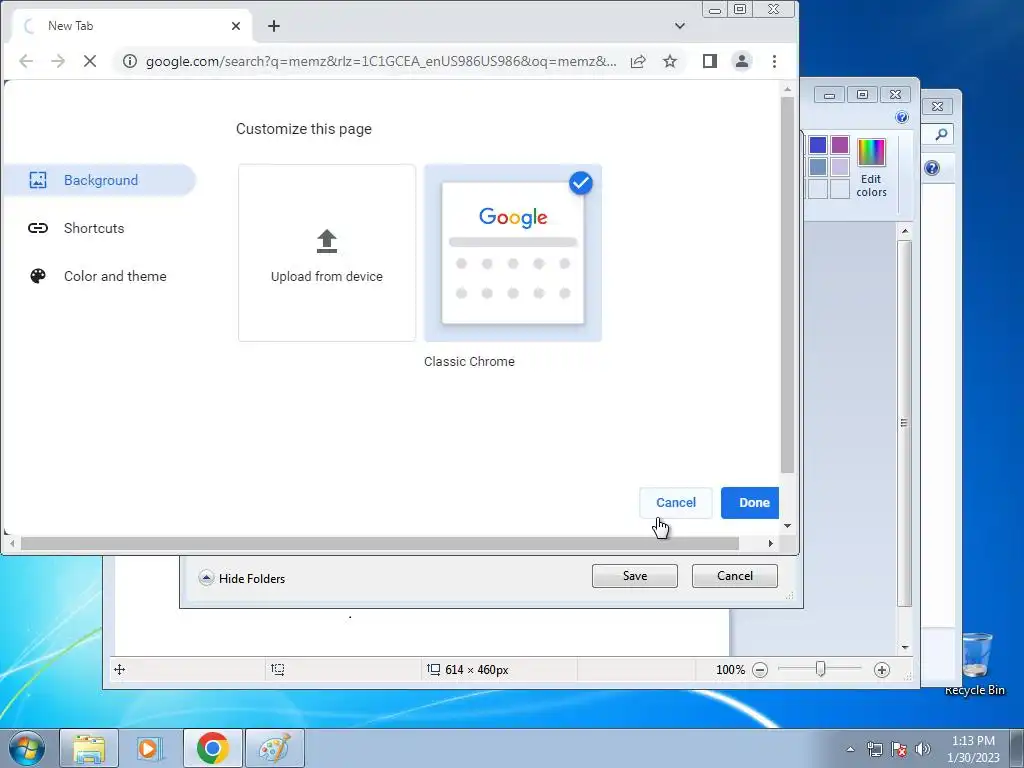This screenshot has width=1024, height=768.
Task: Stop loading the page
Action: coord(90,61)
